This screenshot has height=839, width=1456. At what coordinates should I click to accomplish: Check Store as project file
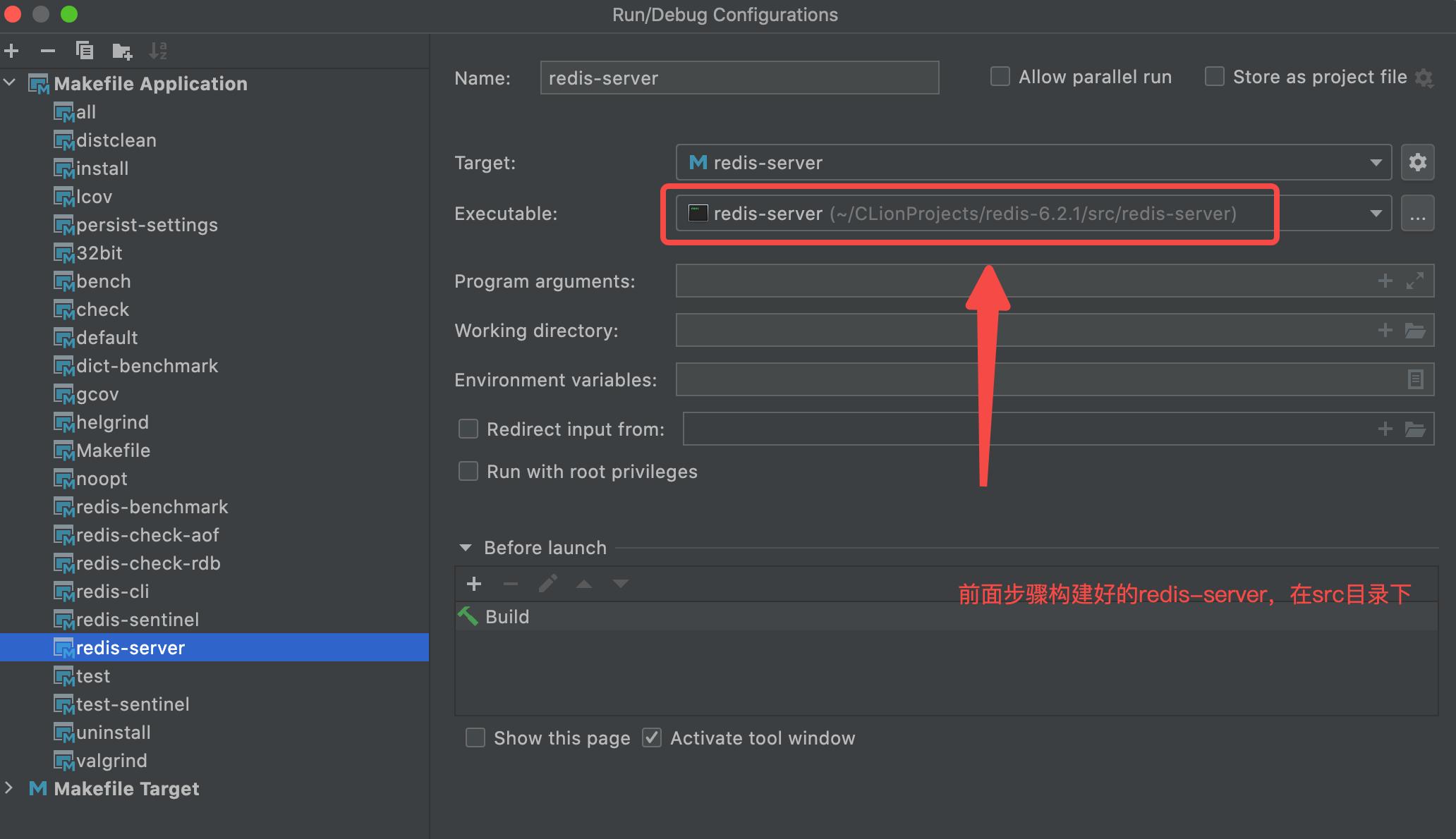tap(1215, 77)
